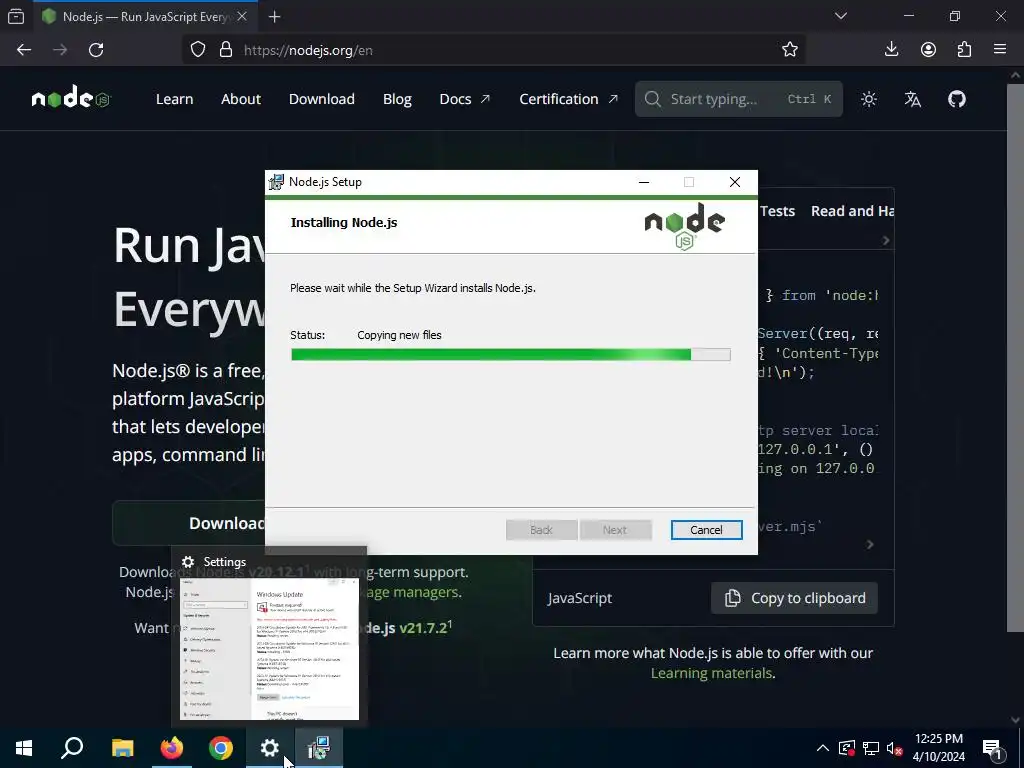Screen dimensions: 1024x768
Task: Open the Certification link
Action: (568, 99)
